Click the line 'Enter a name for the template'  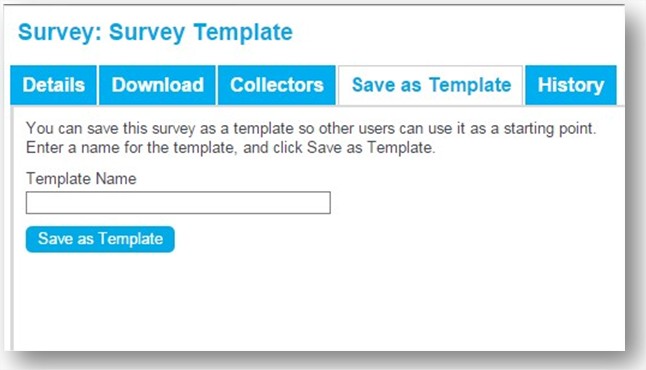[x=231, y=148]
